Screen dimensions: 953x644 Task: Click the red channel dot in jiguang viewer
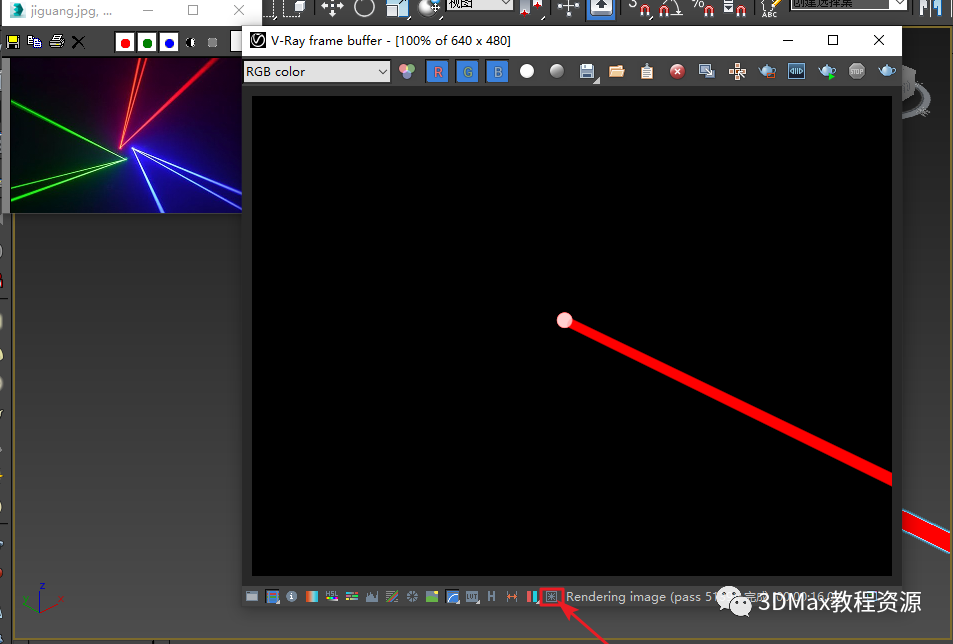point(125,43)
